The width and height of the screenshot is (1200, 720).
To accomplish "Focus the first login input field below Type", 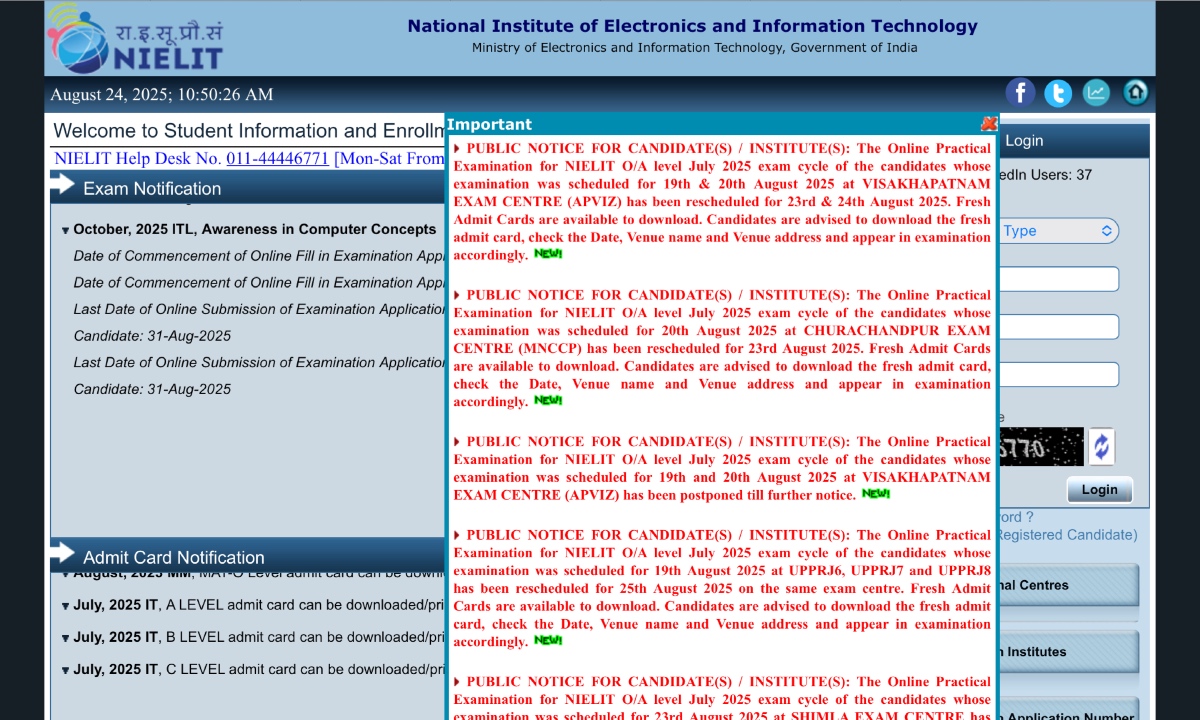I will (x=1058, y=279).
